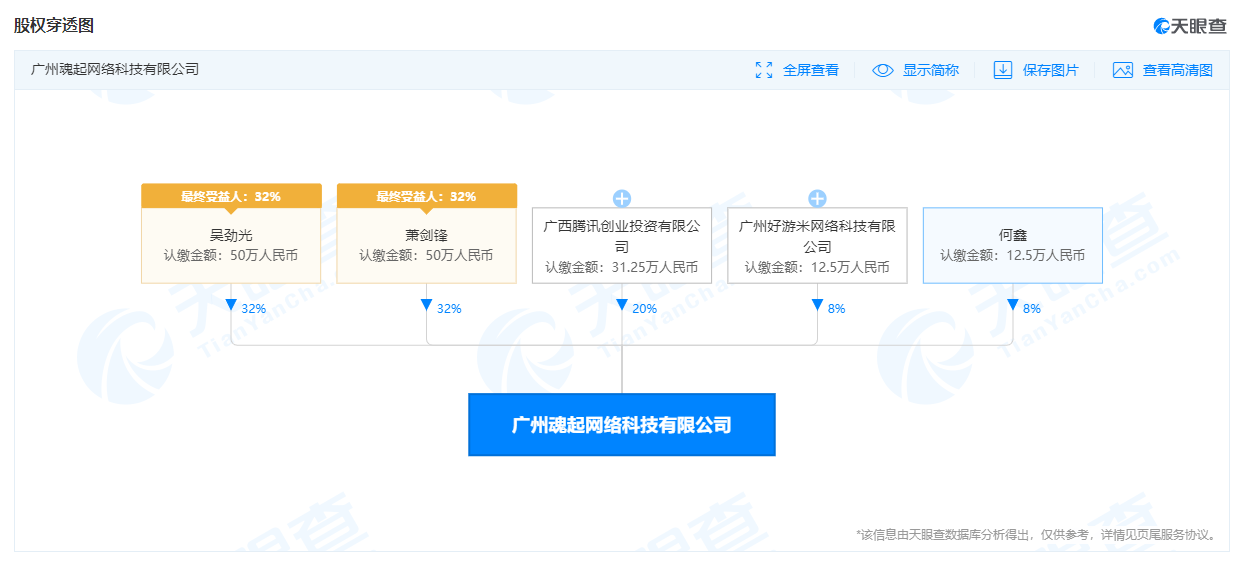1240x562 pixels.
Task: Expand 广西腾讯创业投资有限公司 plus icon
Action: coord(622,198)
